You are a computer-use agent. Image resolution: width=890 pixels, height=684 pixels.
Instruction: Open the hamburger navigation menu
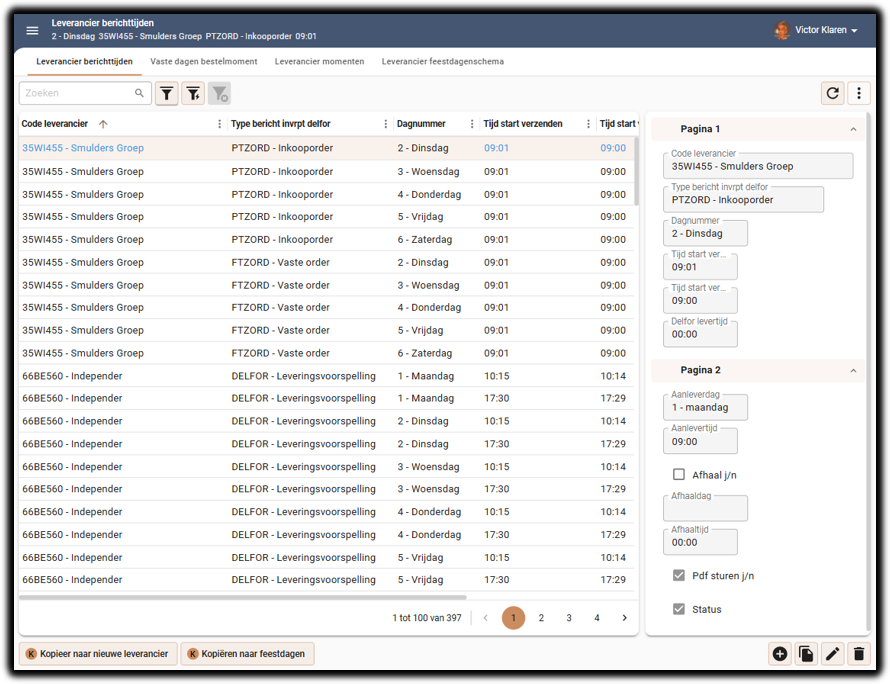pyautogui.click(x=33, y=31)
